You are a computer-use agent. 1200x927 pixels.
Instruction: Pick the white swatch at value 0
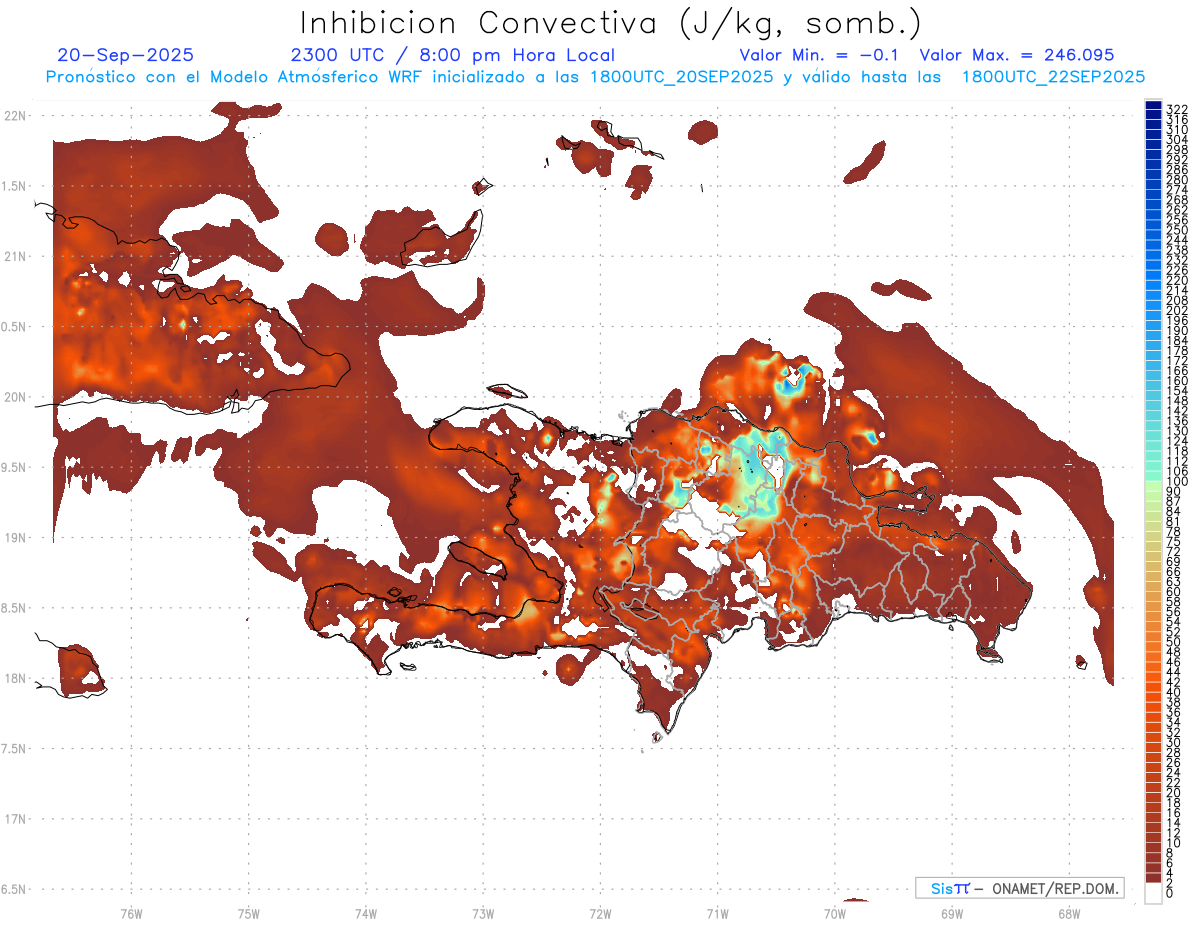pyautogui.click(x=1153, y=894)
